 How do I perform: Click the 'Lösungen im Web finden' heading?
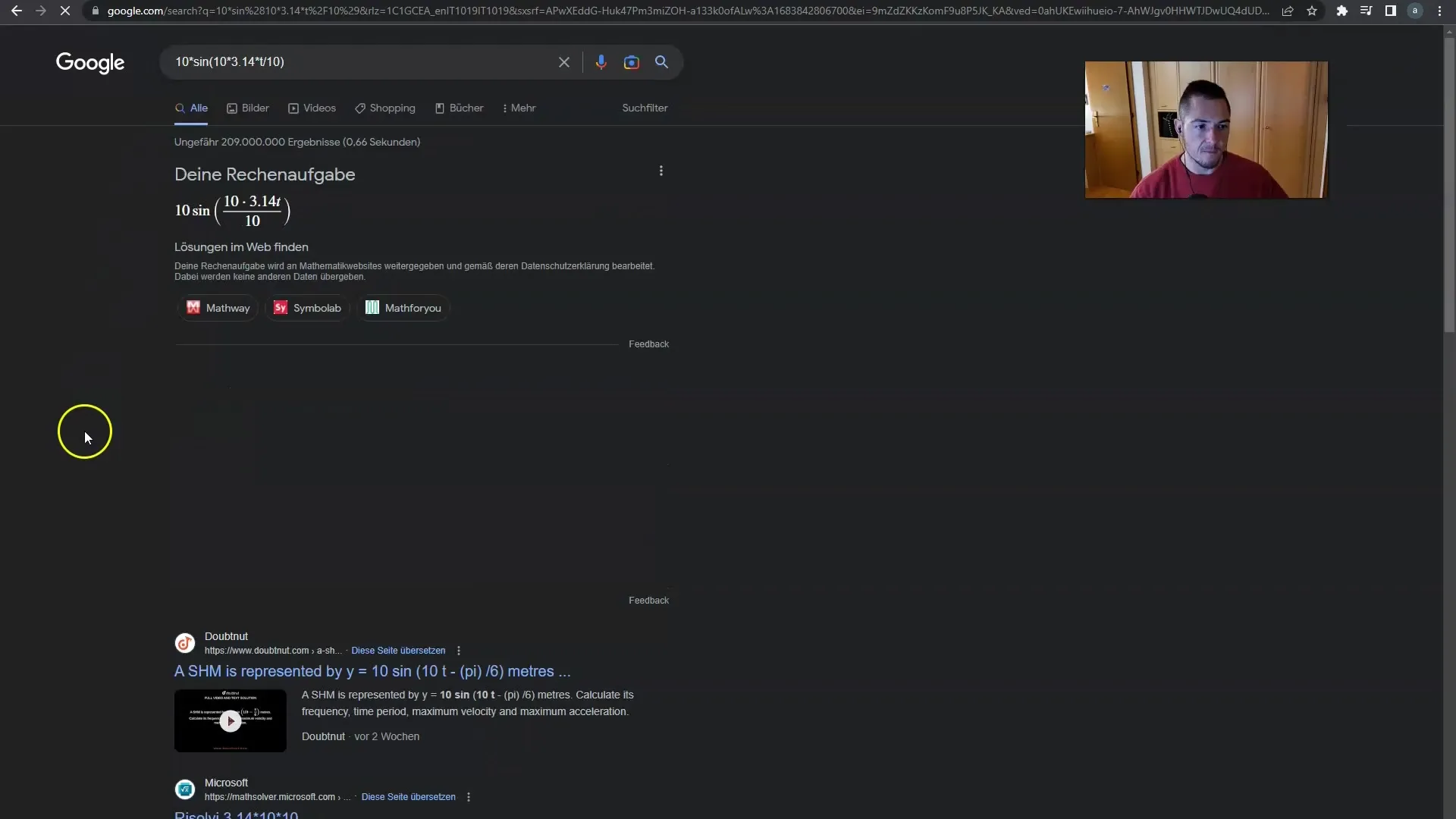[241, 247]
